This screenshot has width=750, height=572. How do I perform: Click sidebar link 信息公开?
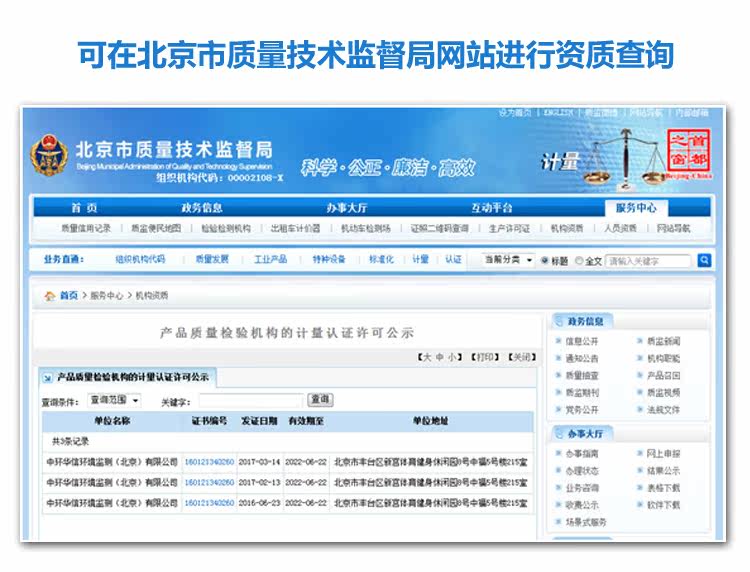[x=582, y=341]
